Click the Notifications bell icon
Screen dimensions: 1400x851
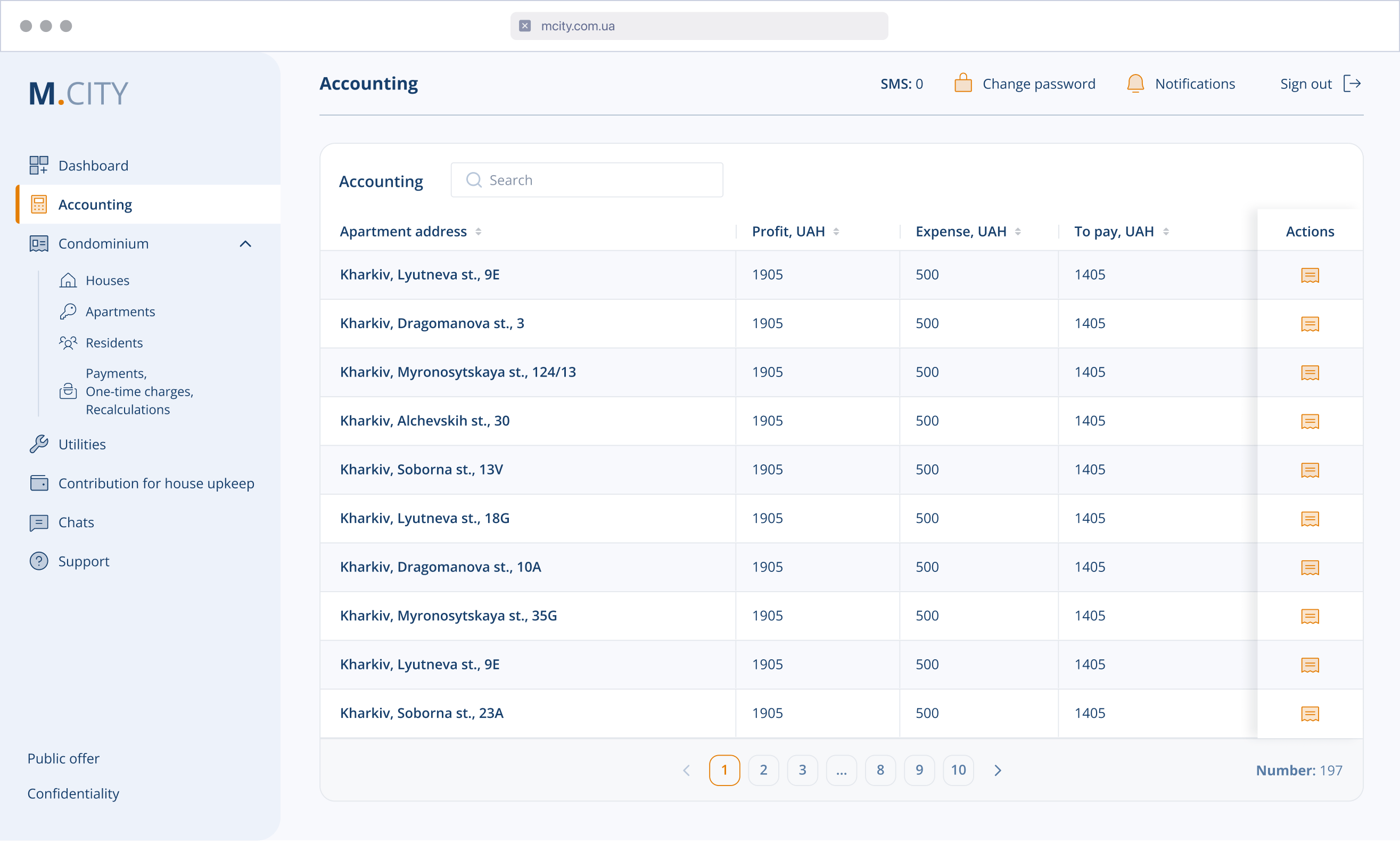1135,84
